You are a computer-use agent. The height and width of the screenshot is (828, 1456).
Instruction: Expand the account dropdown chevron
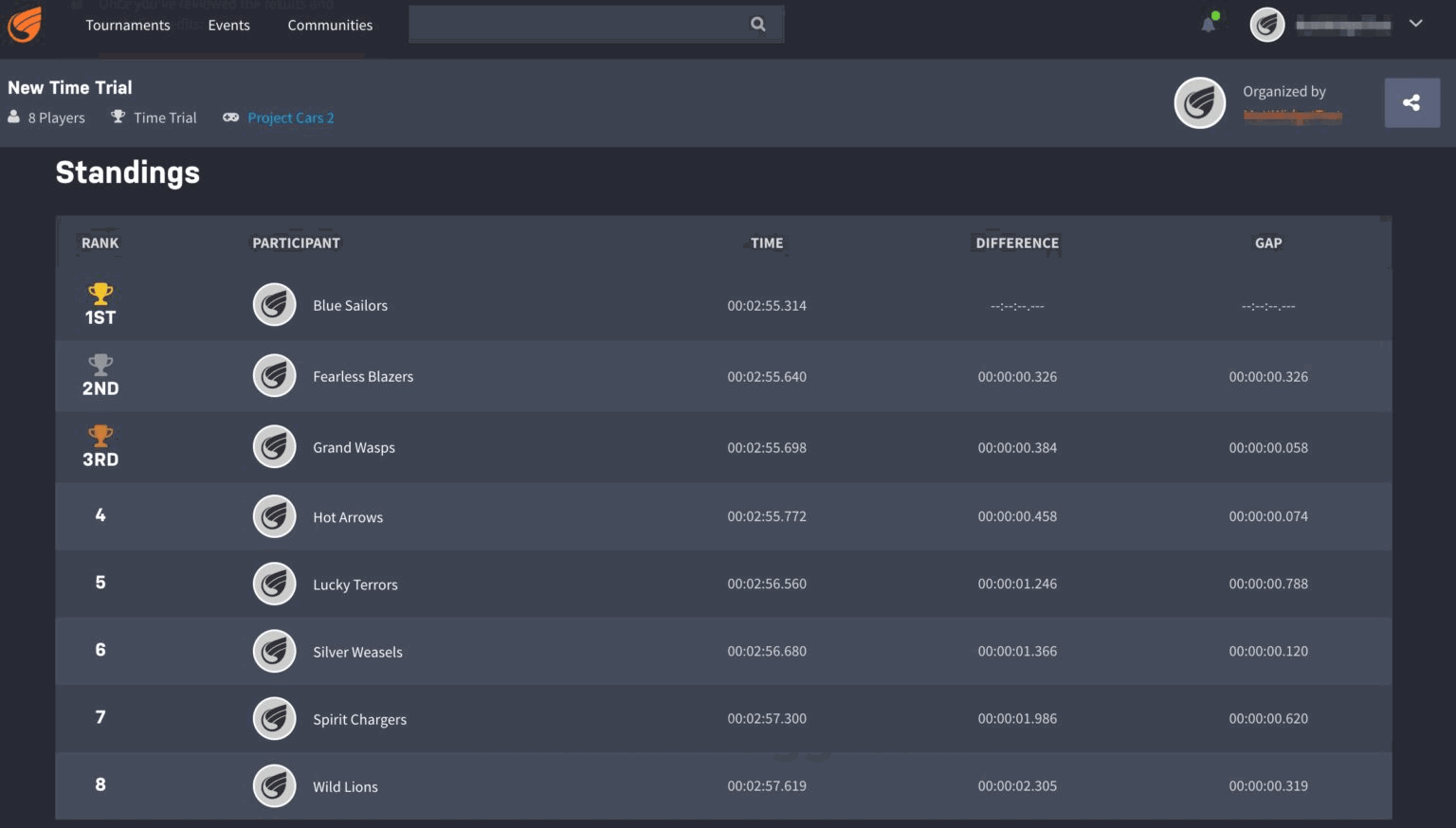click(1415, 24)
